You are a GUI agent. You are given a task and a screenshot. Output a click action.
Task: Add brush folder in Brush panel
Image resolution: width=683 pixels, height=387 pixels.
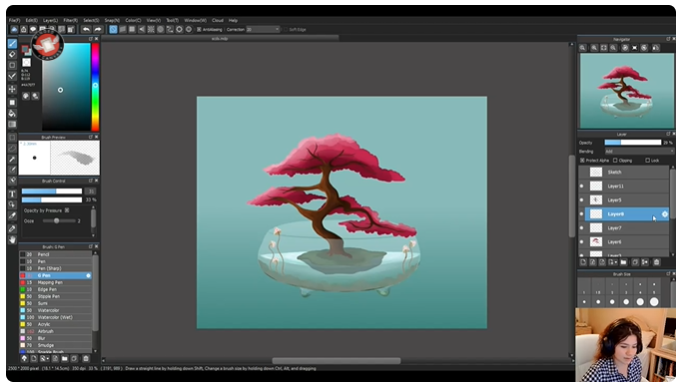pos(64,359)
